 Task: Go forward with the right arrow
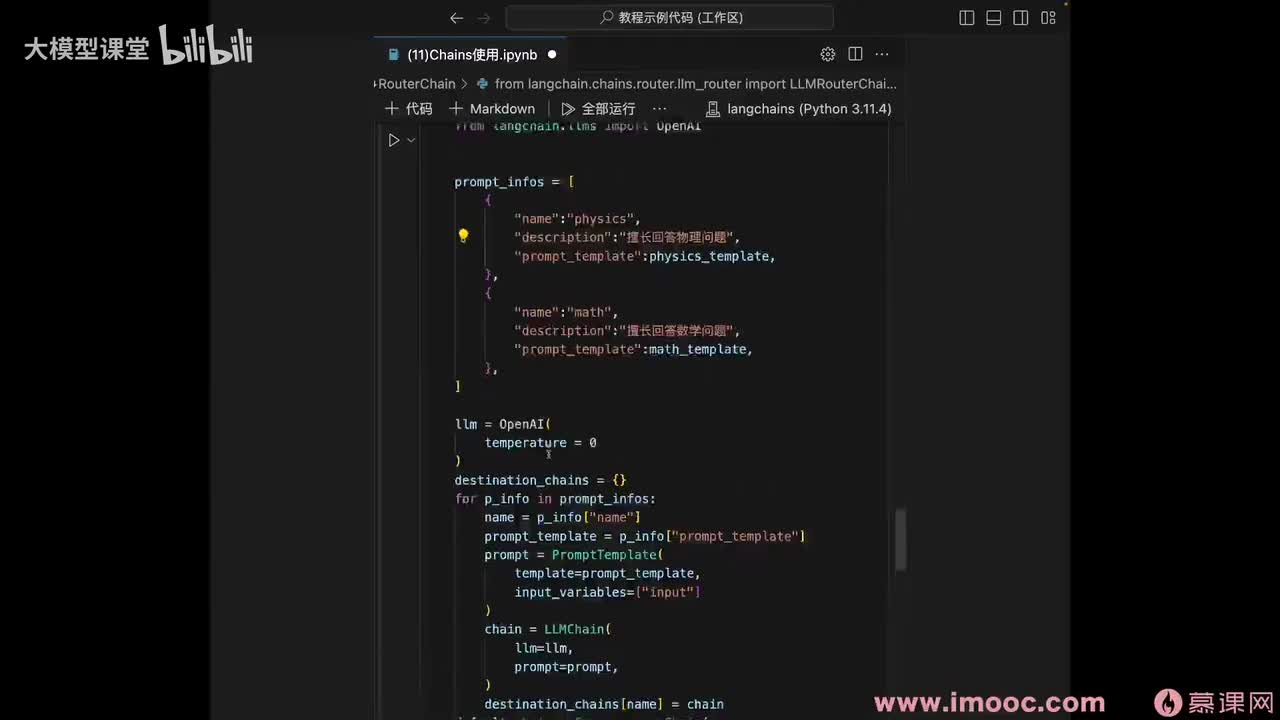pyautogui.click(x=485, y=18)
